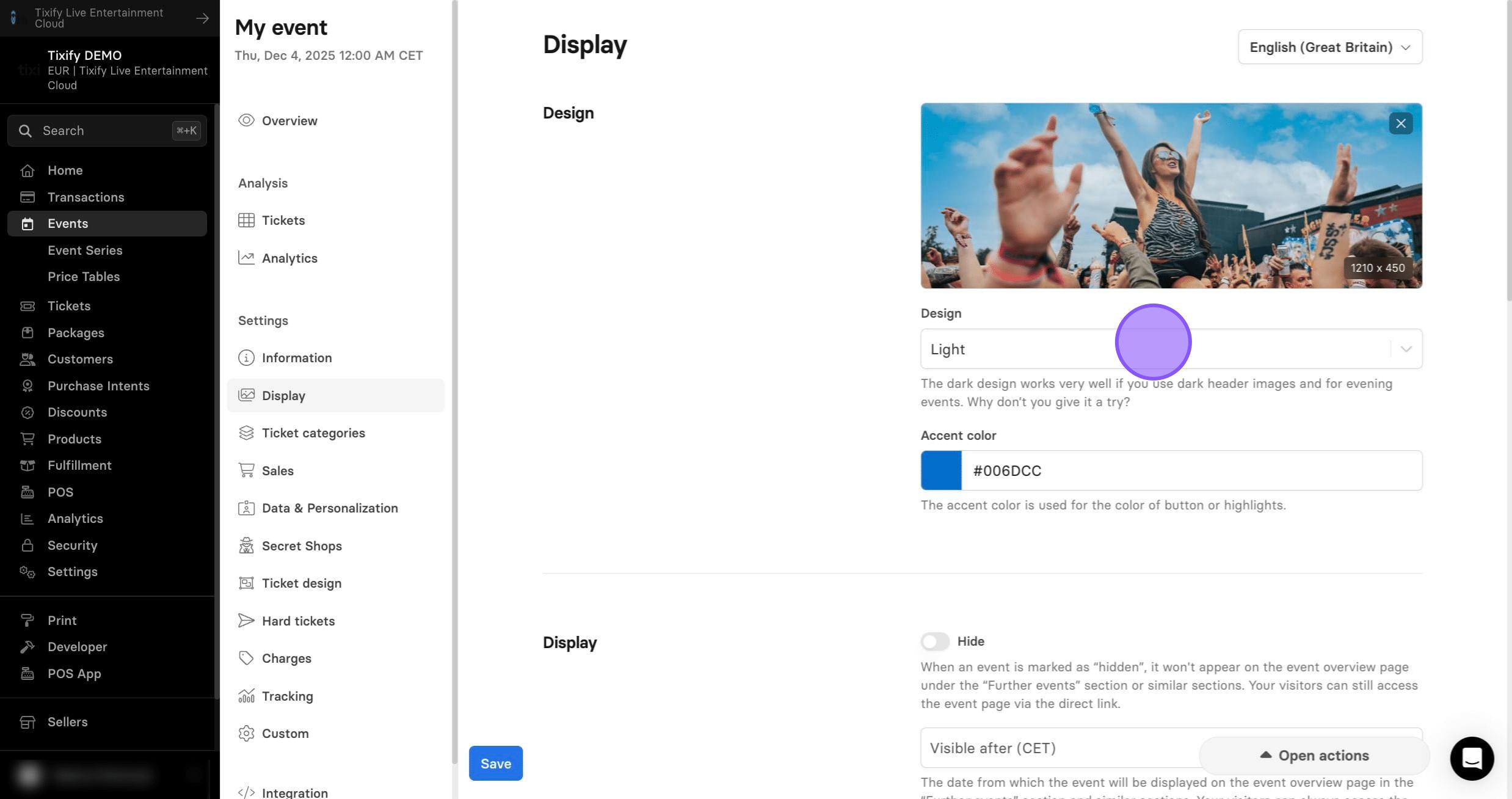Click the Purchase Intents icon
Viewport: 1512px width, 799px height.
coord(27,386)
